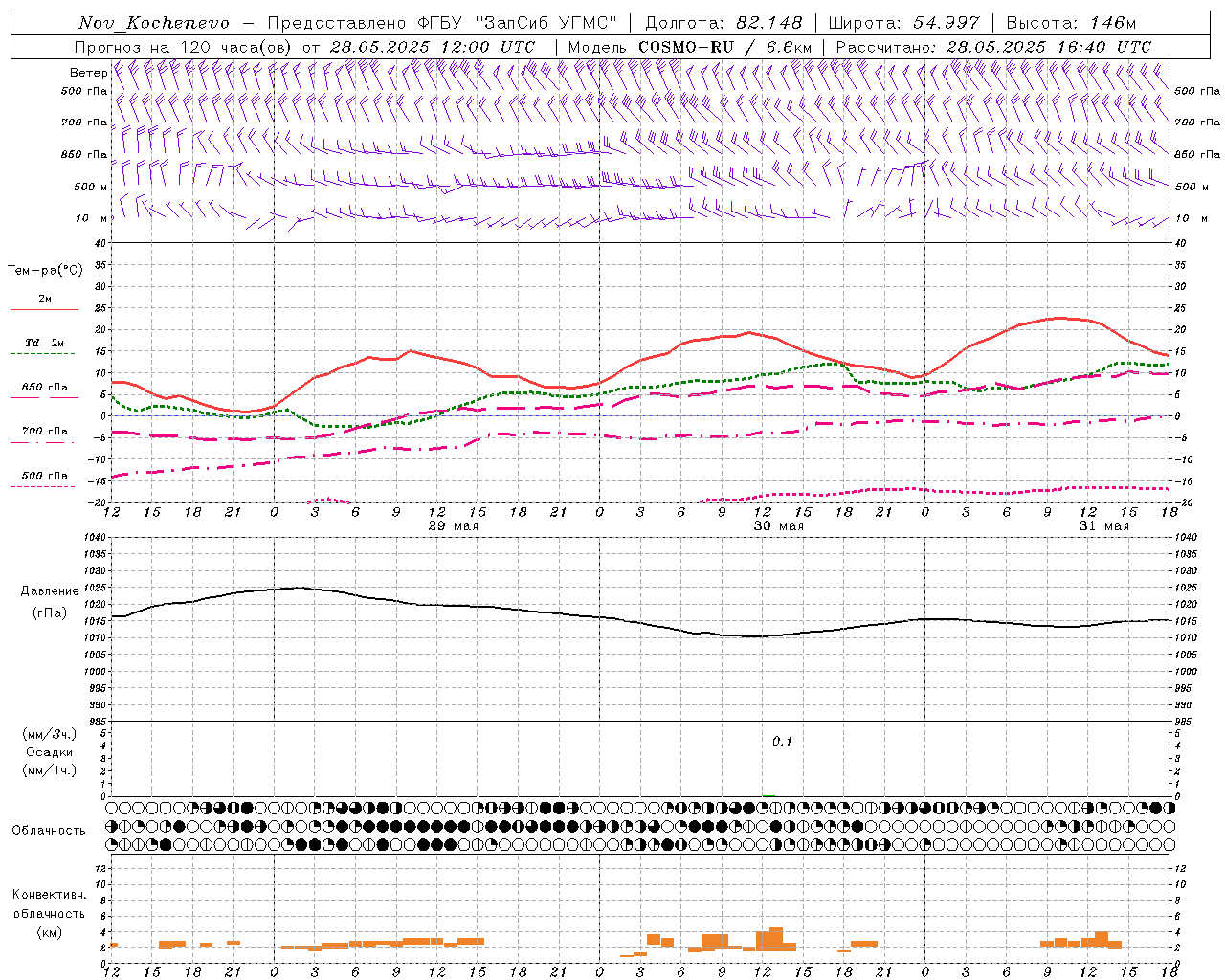This screenshot has width=1225, height=980.
Task: Click the 'Рассчитано: 28.05.2025 16:40 UTC' timestamp
Action: (x=993, y=47)
